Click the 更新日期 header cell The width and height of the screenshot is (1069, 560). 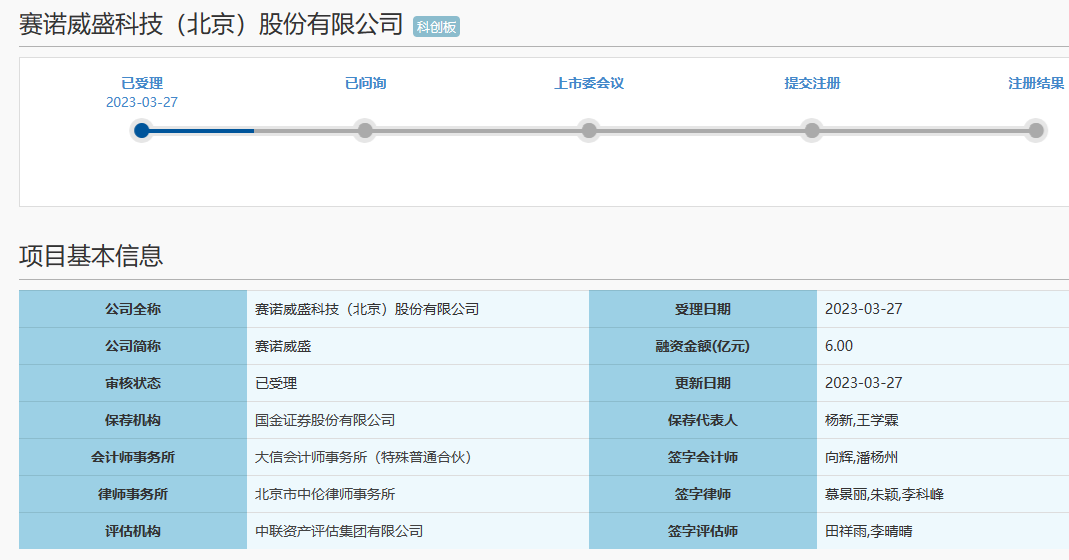703,383
